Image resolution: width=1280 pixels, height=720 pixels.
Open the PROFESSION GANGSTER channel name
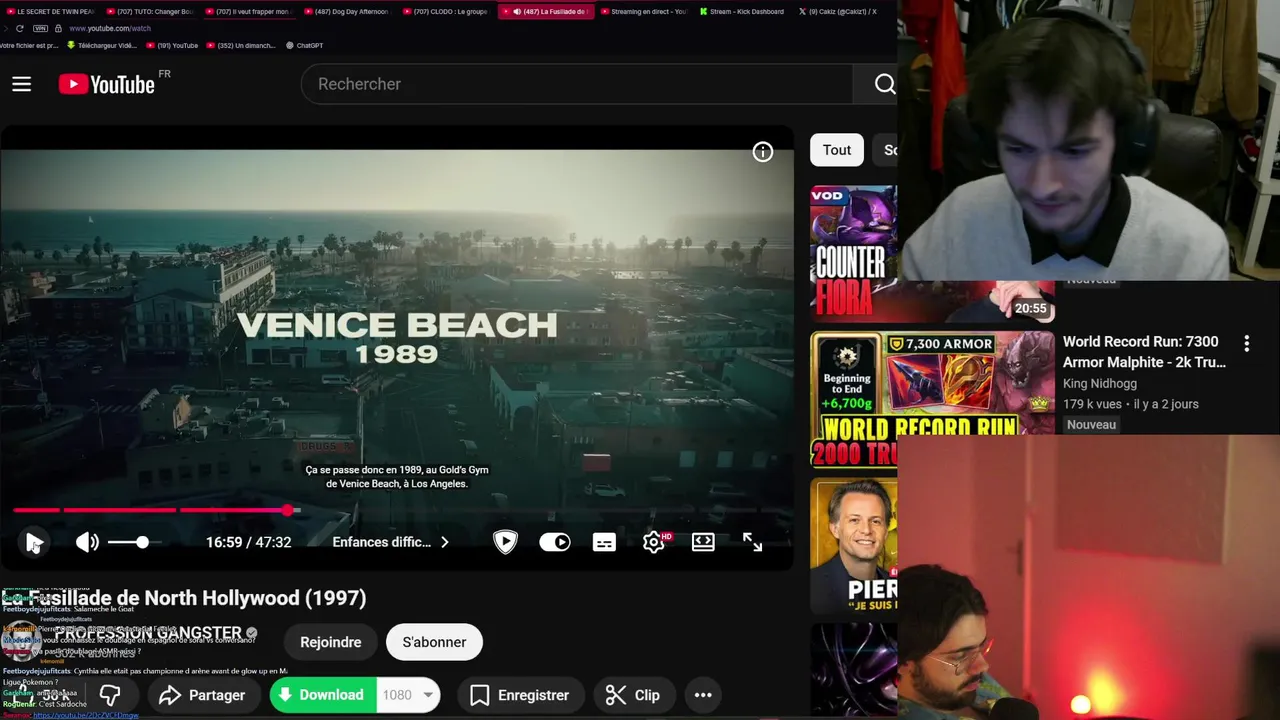coord(148,633)
